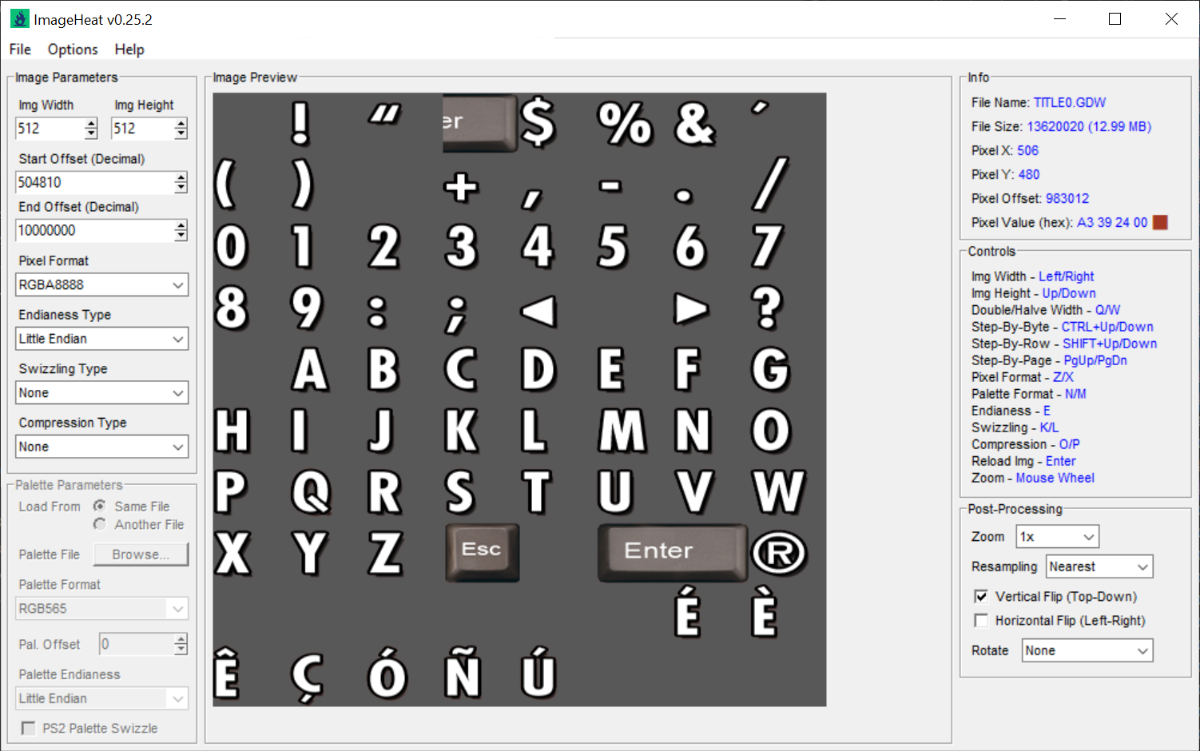Decrease Img Height using the down arrow
Image resolution: width=1200 pixels, height=751 pixels.
pos(180,133)
